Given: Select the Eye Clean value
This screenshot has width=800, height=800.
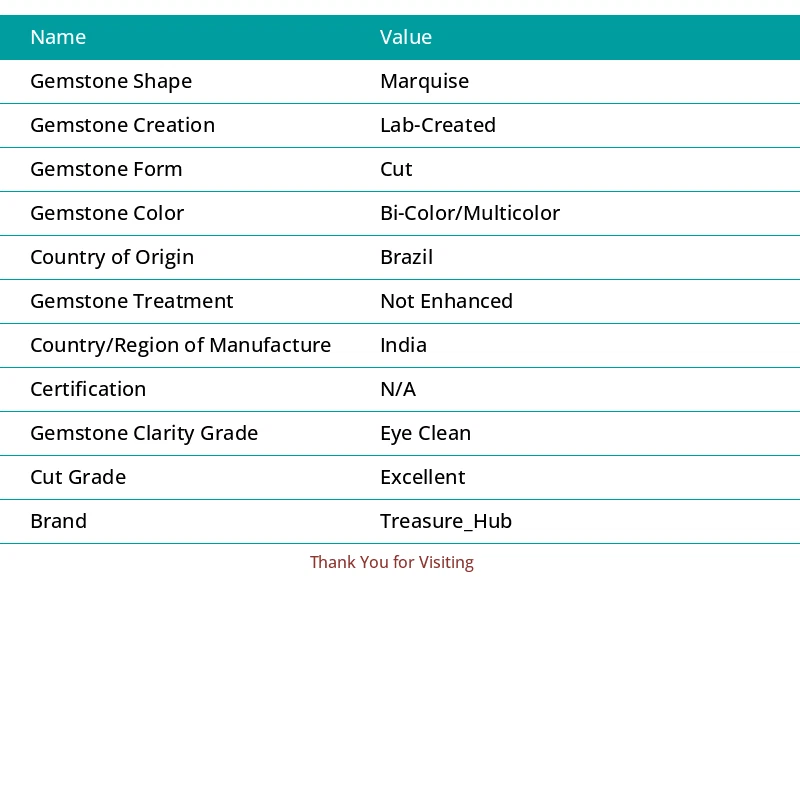Looking at the screenshot, I should (x=425, y=433).
